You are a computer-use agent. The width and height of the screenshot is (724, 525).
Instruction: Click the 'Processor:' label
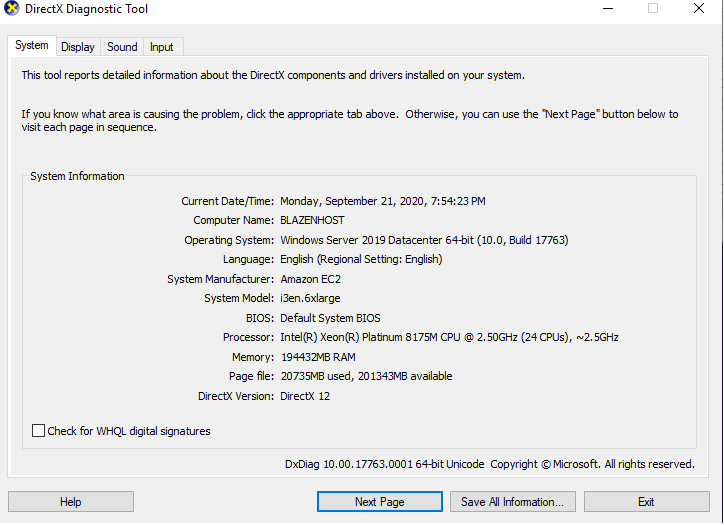(x=248, y=338)
